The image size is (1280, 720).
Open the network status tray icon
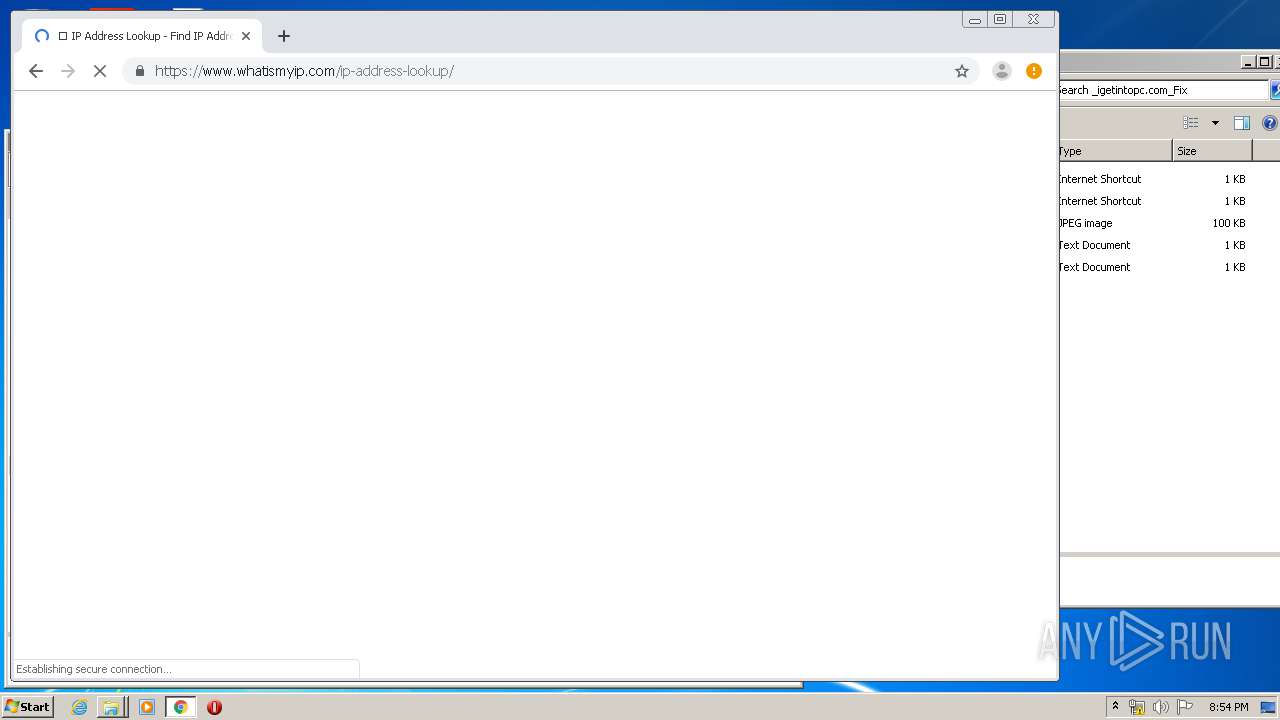click(1137, 707)
